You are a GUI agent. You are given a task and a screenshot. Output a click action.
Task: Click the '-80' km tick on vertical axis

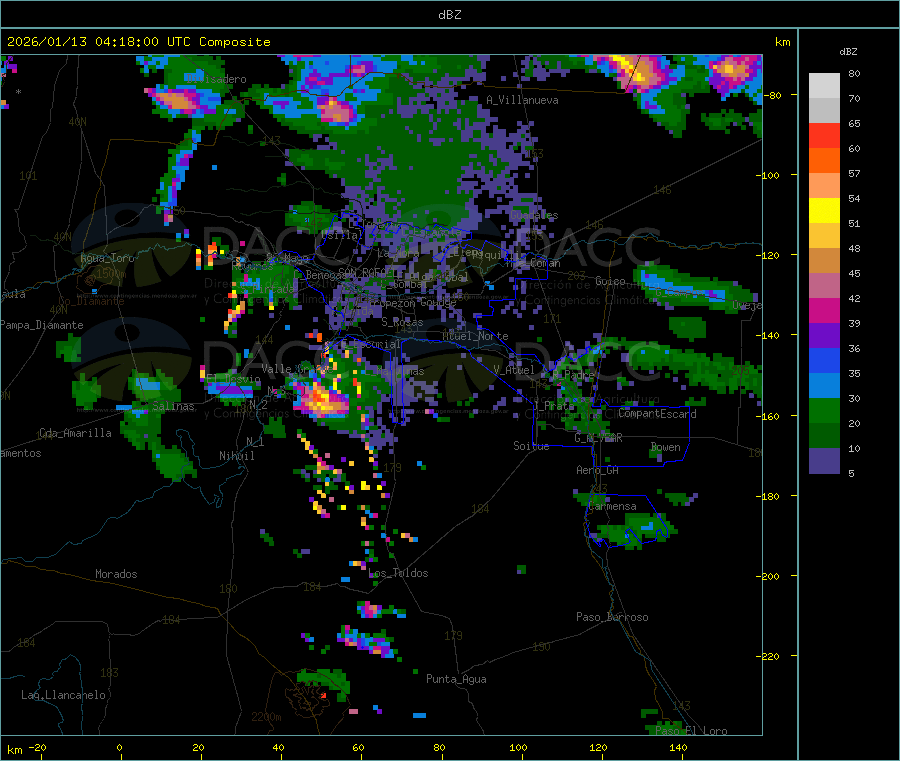pyautogui.click(x=773, y=95)
